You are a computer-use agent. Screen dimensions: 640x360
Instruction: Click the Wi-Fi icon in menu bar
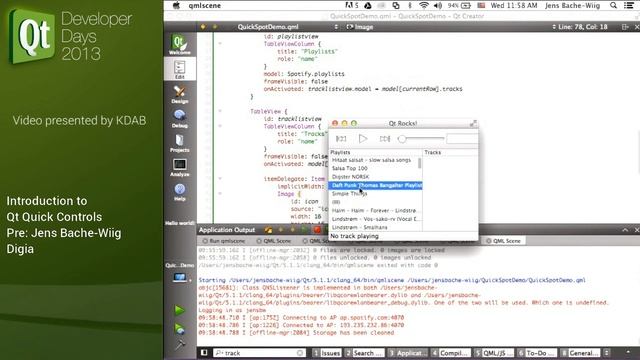coord(424,5)
